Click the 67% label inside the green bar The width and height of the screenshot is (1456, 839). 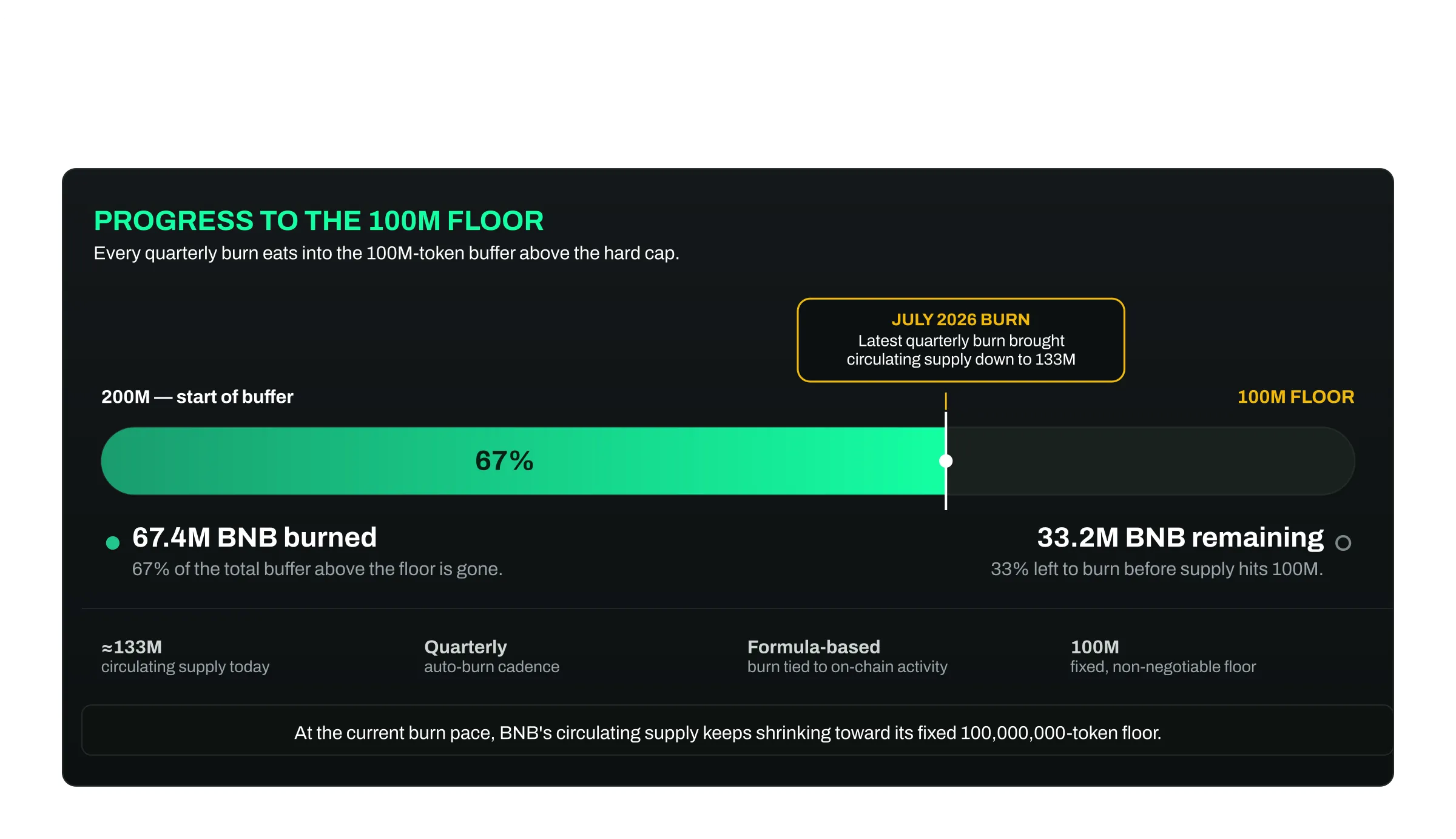[x=504, y=461]
